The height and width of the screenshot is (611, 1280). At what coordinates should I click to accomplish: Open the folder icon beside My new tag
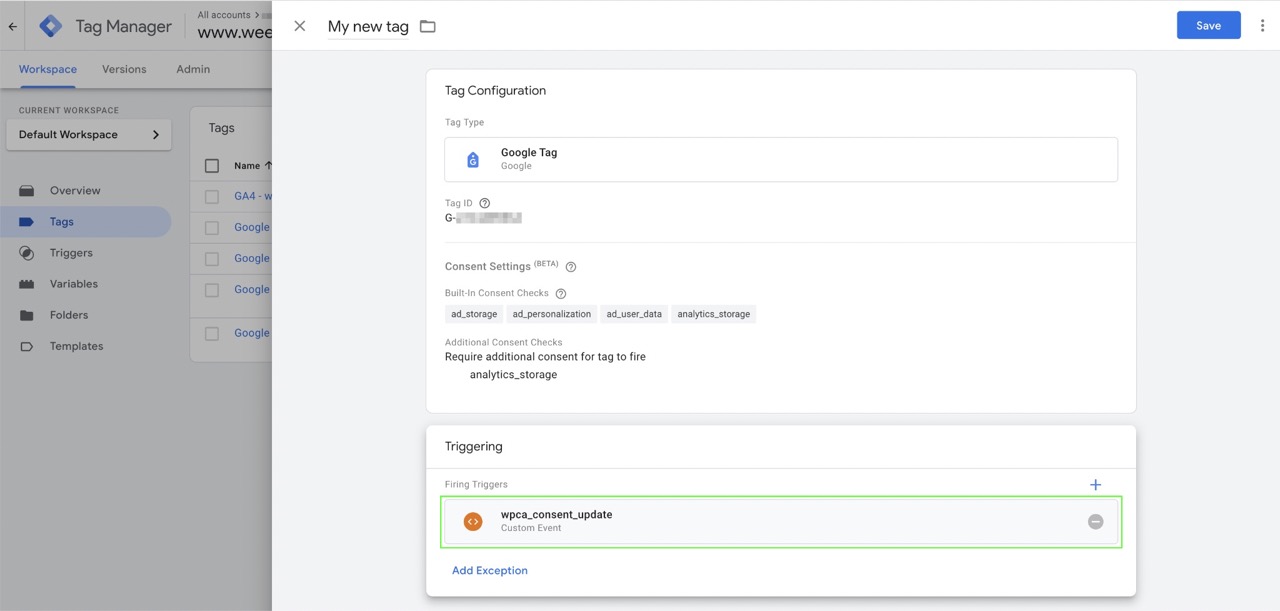point(428,26)
